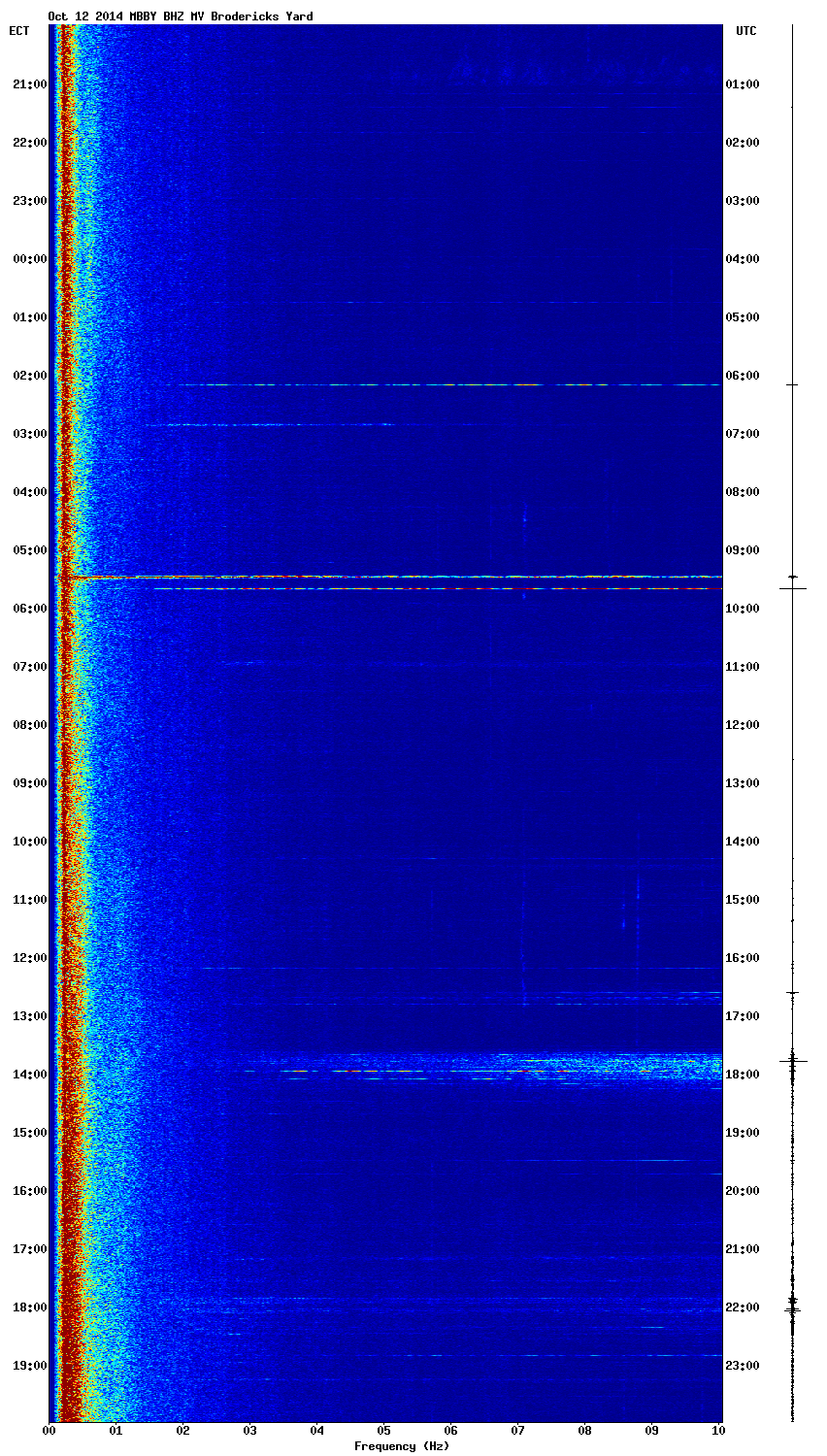Click the 06 tick on the frequency axis
This screenshot has width=827, height=1456.
(450, 1431)
